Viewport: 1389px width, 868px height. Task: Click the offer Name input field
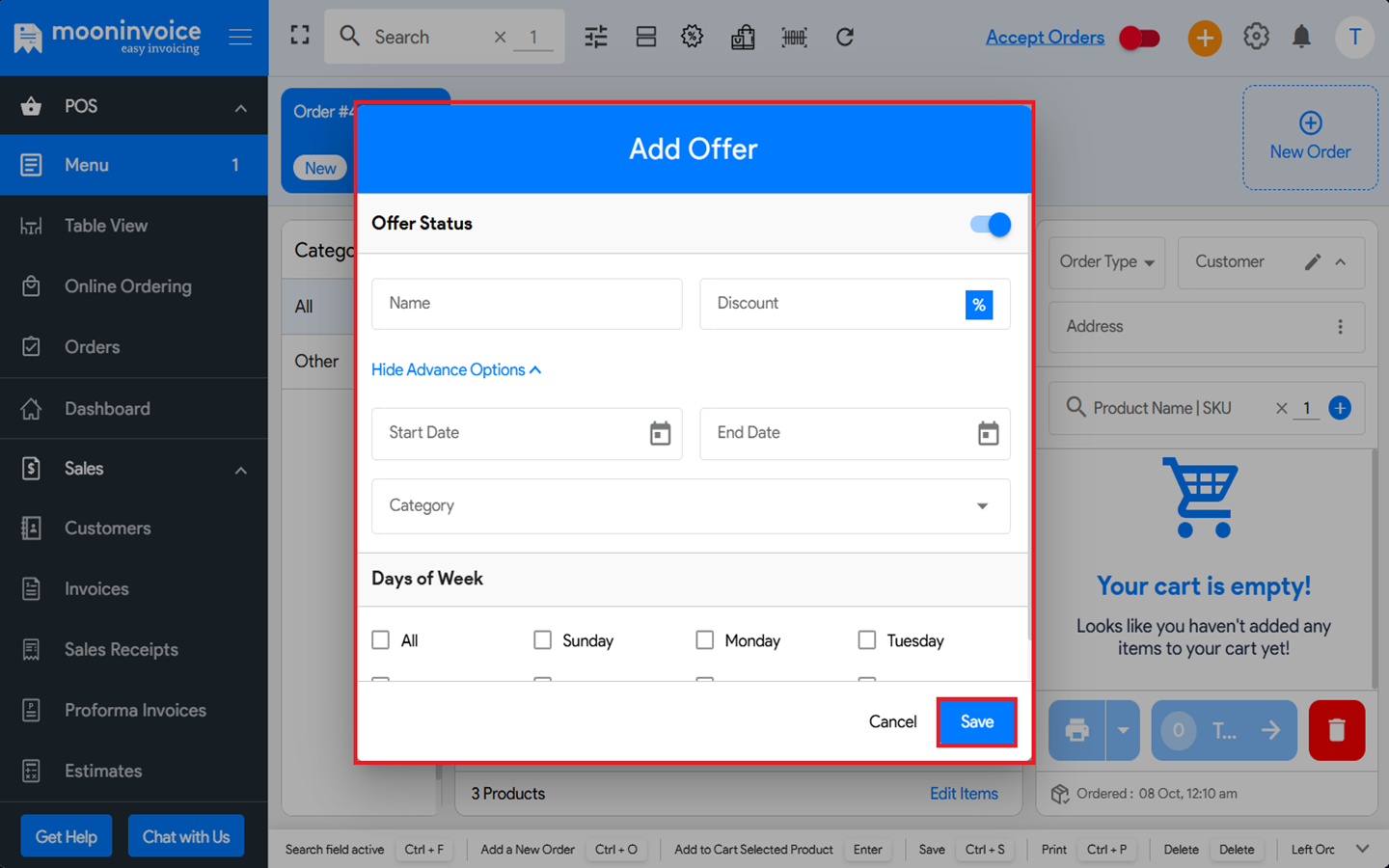point(527,304)
